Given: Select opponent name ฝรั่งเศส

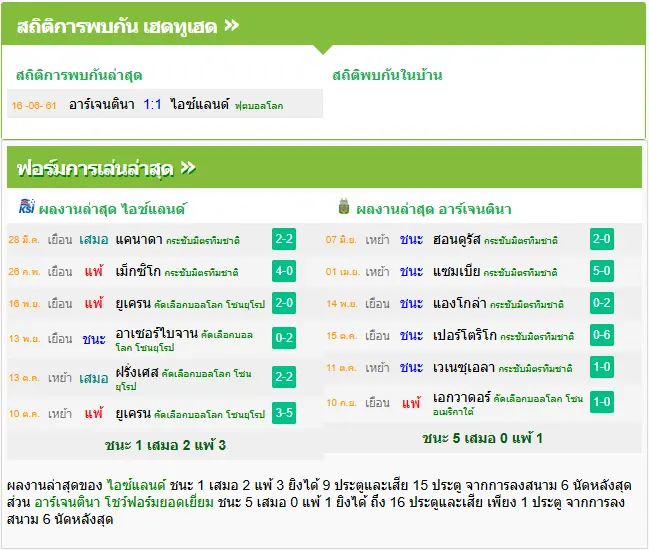Looking at the screenshot, I should point(137,372).
